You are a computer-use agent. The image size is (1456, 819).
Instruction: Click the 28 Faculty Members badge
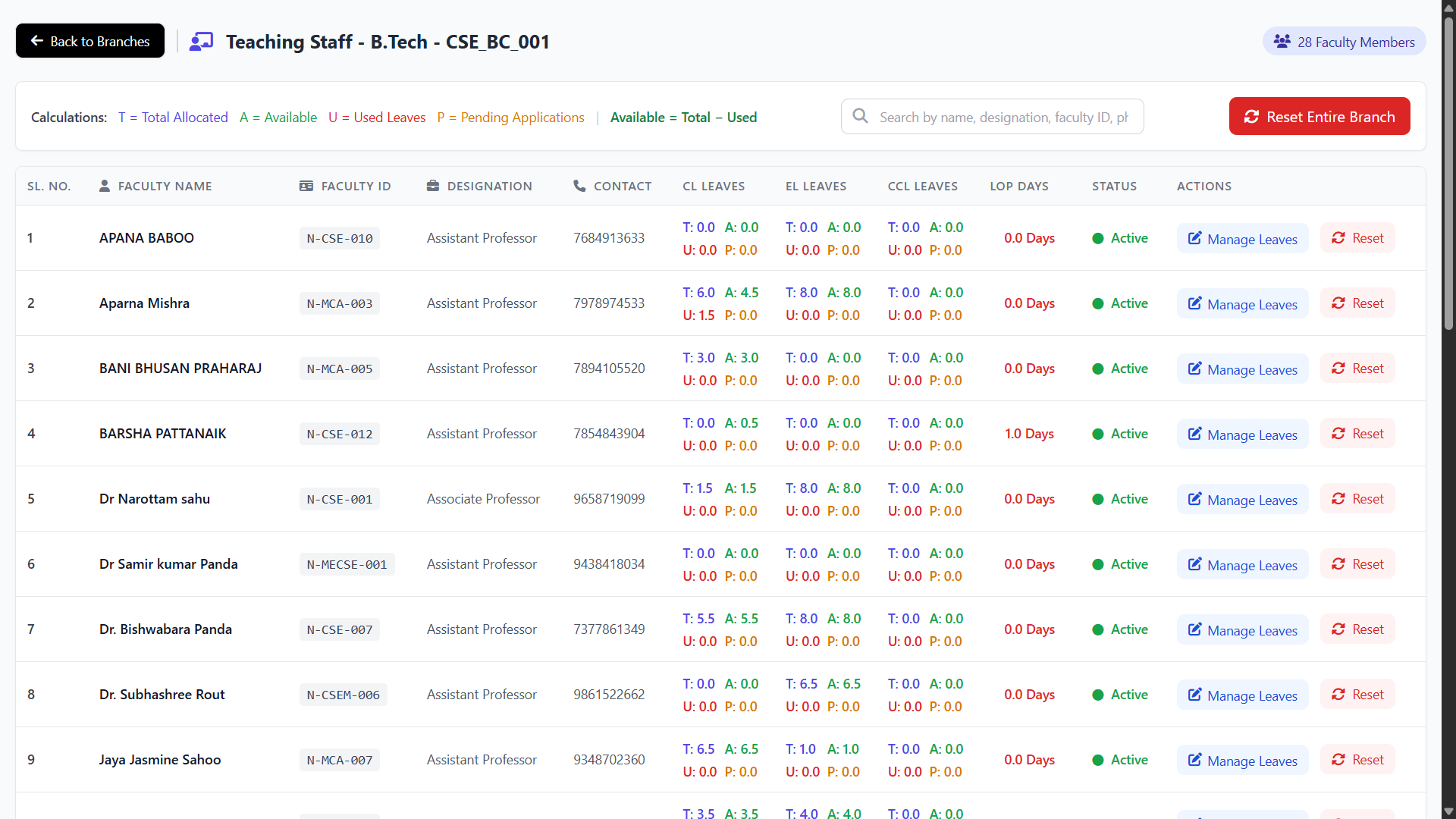click(1344, 42)
